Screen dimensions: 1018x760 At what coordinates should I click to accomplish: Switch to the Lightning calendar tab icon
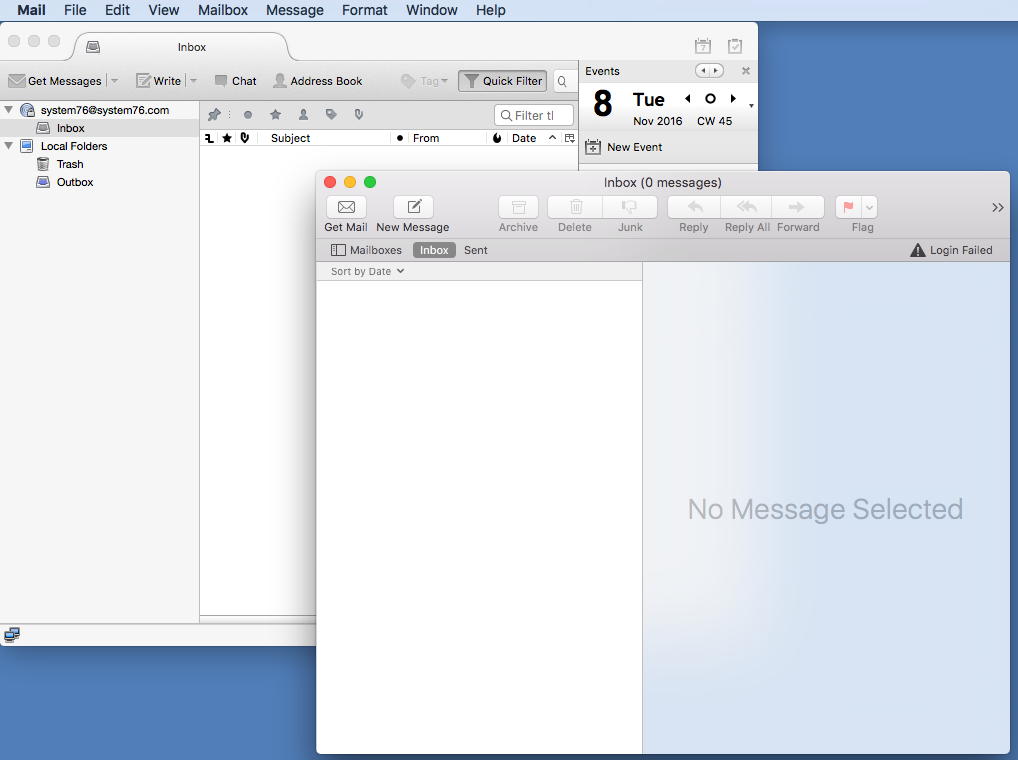pyautogui.click(x=702, y=45)
